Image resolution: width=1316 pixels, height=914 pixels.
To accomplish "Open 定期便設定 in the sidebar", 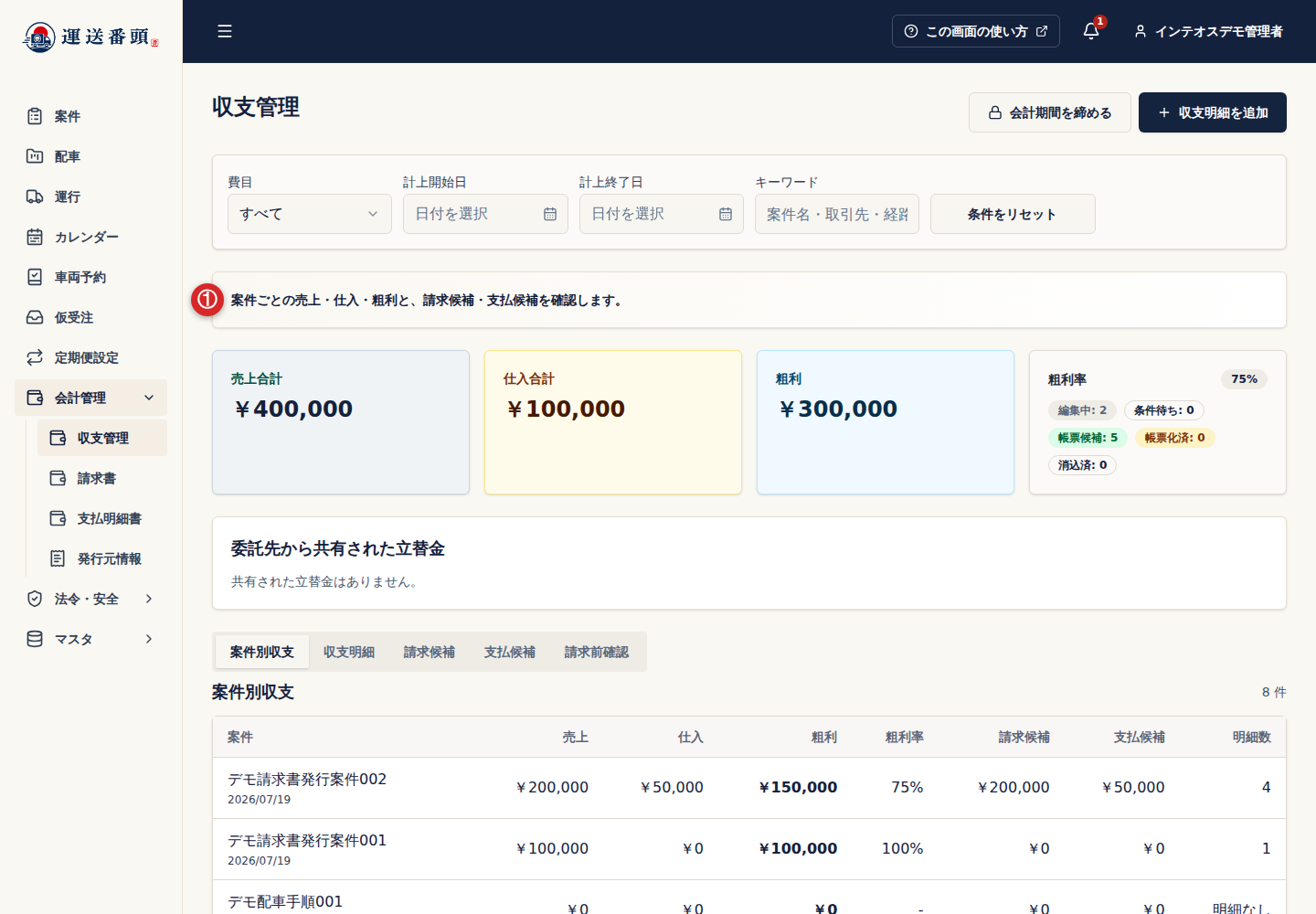I will pyautogui.click(x=90, y=357).
